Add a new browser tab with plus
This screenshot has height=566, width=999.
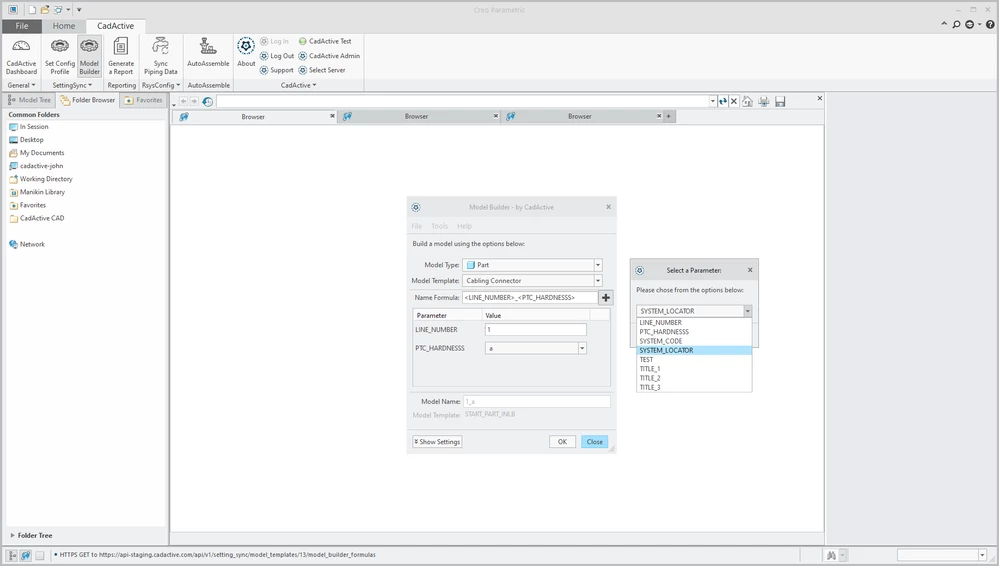pyautogui.click(x=668, y=117)
